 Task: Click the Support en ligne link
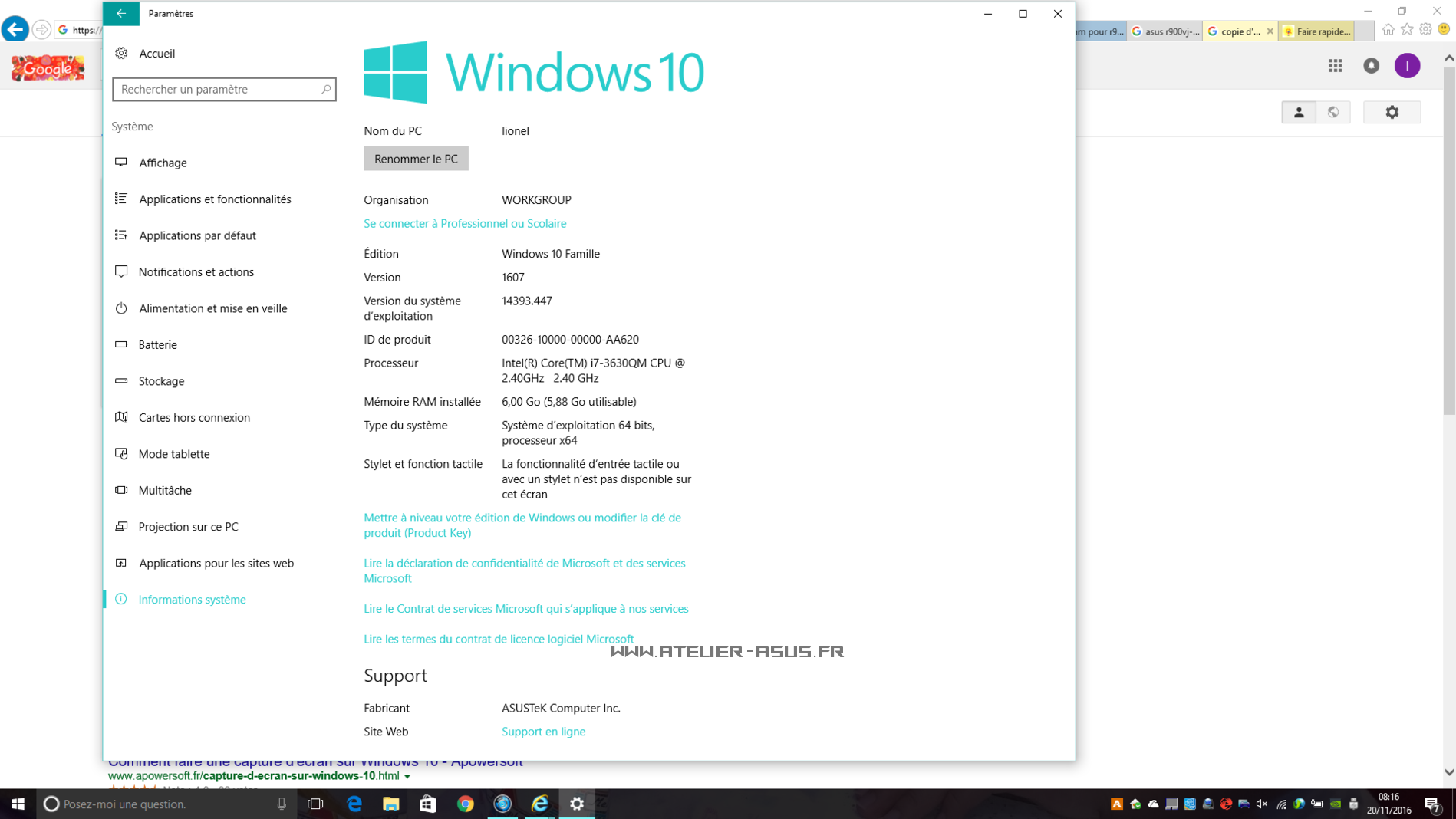point(543,732)
